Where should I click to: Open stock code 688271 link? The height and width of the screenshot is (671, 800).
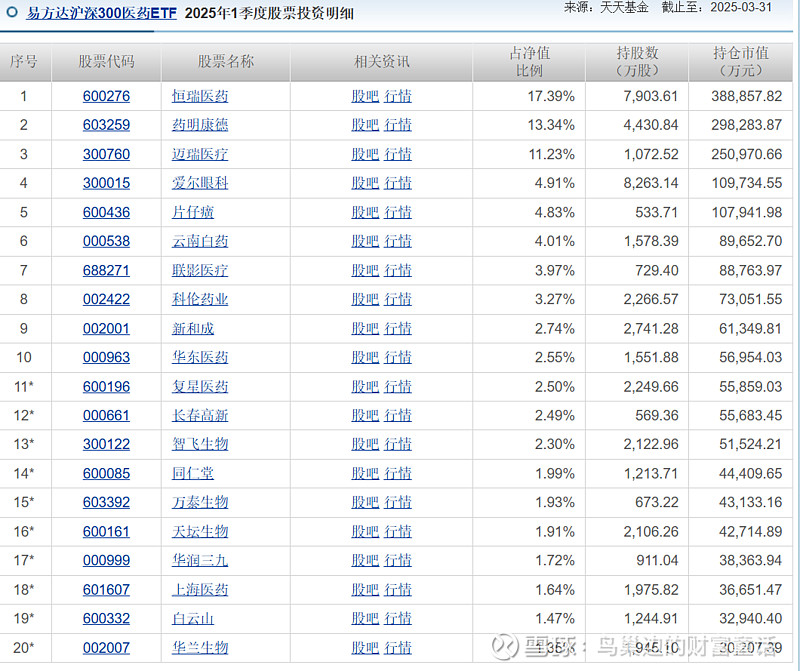tap(106, 270)
